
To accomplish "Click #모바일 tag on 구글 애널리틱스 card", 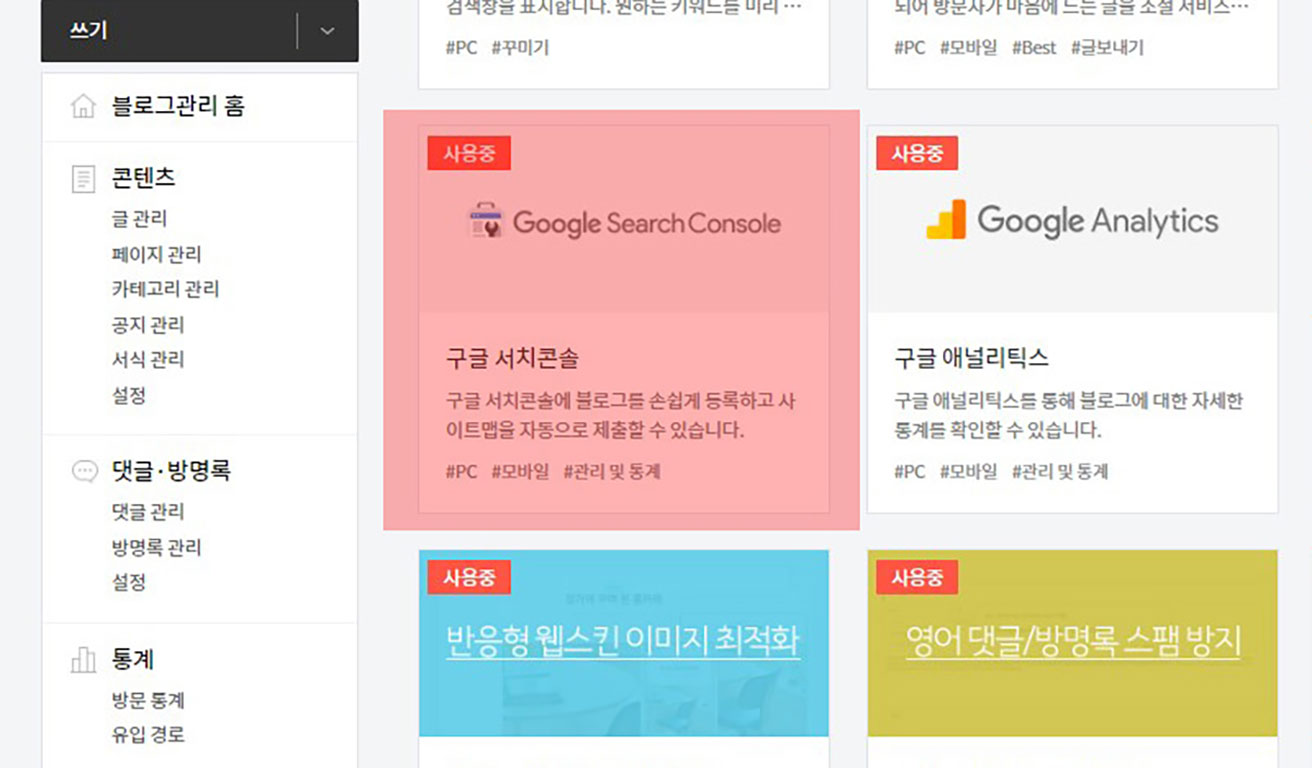I will click(x=968, y=472).
